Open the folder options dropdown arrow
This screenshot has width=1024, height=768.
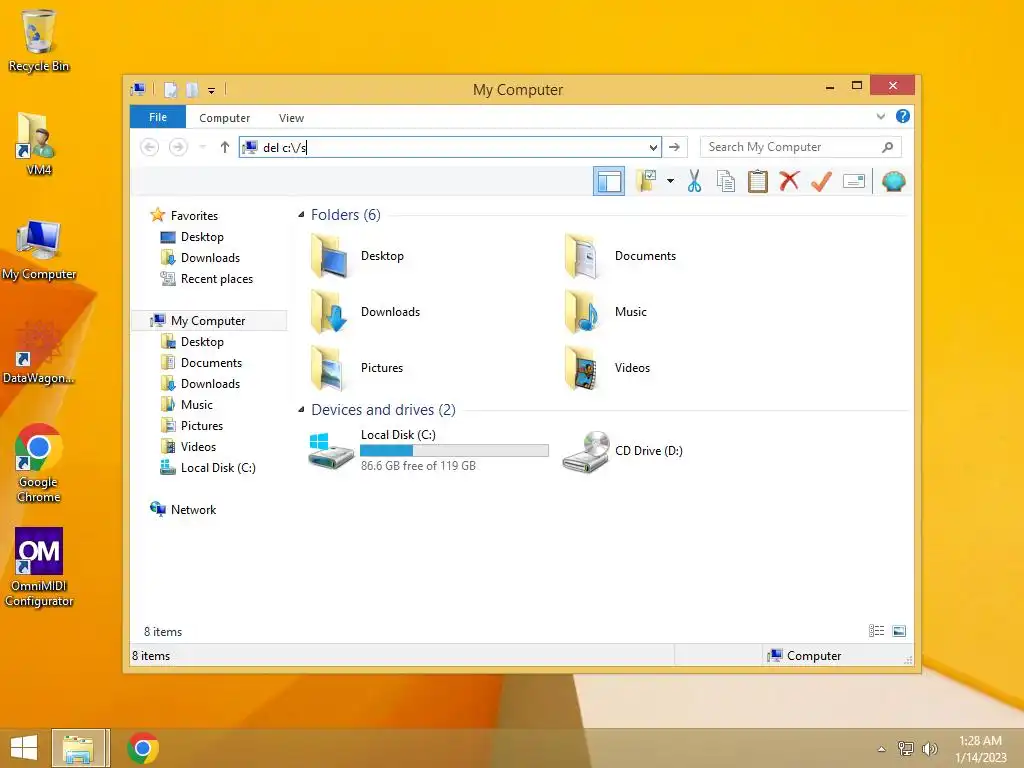[671, 181]
